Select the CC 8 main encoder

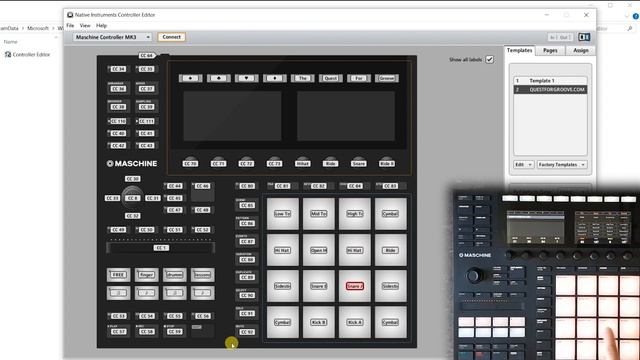tap(133, 197)
